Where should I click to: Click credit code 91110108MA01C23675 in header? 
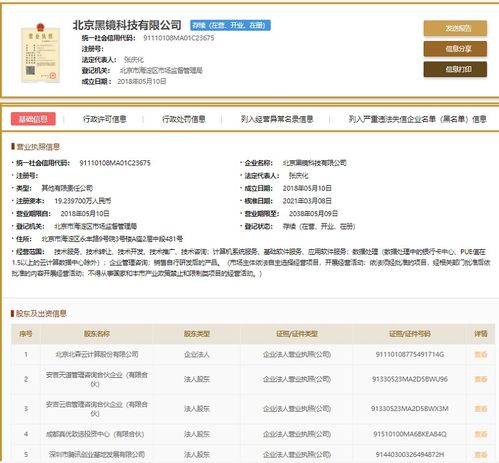click(179, 38)
